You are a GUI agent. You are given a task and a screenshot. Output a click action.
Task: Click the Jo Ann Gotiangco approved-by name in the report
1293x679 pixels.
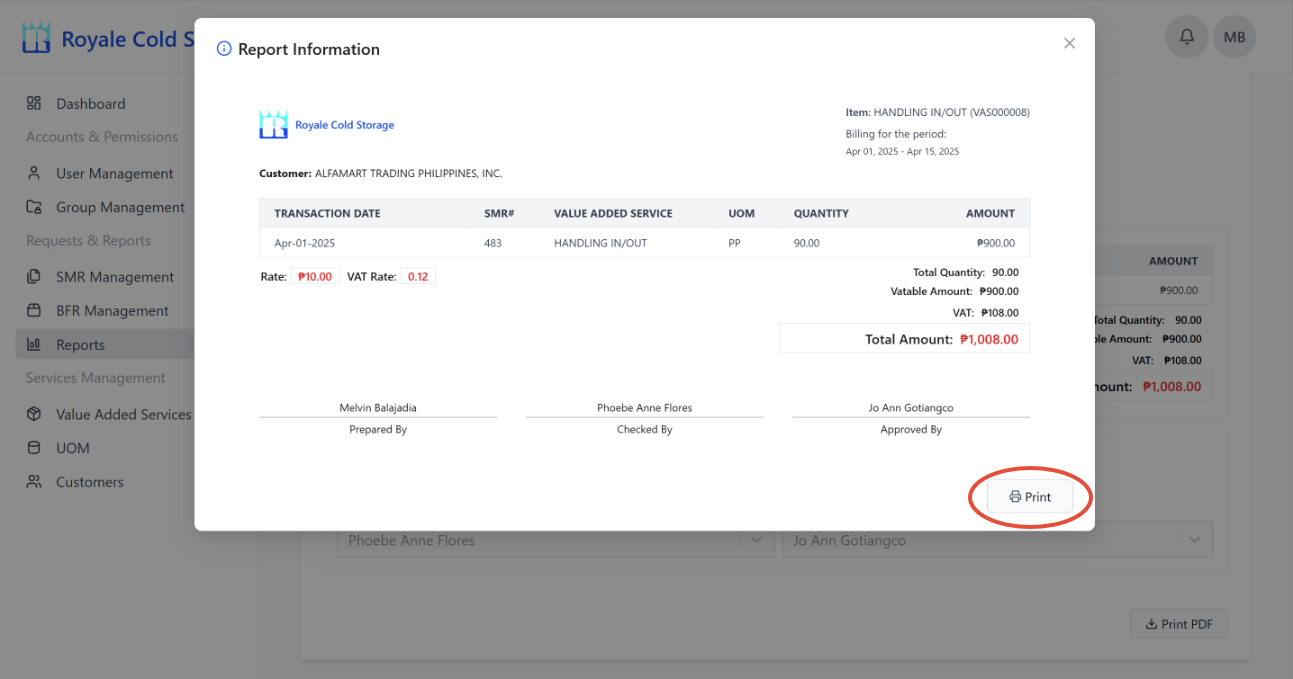point(911,408)
